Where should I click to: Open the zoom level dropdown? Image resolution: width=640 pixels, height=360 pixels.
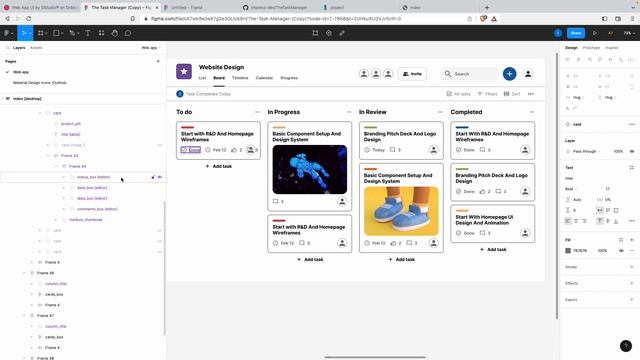pos(629,33)
